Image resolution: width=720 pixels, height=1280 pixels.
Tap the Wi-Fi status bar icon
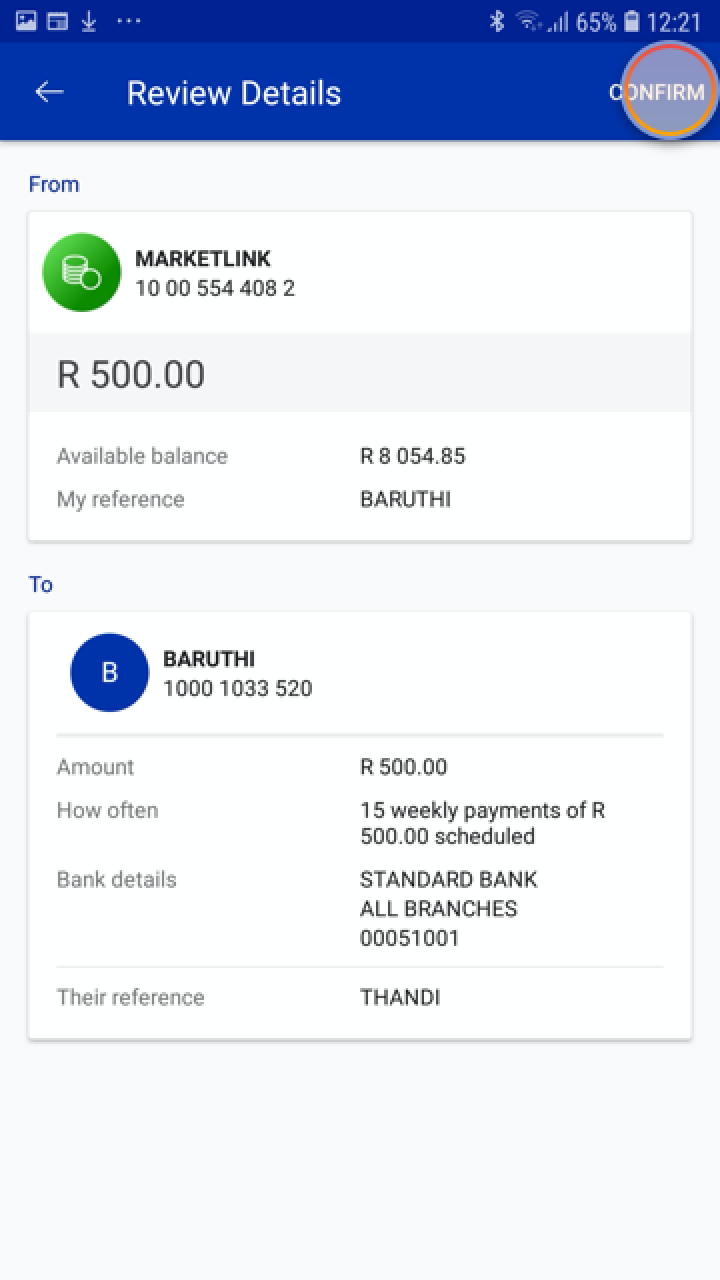pyautogui.click(x=528, y=21)
